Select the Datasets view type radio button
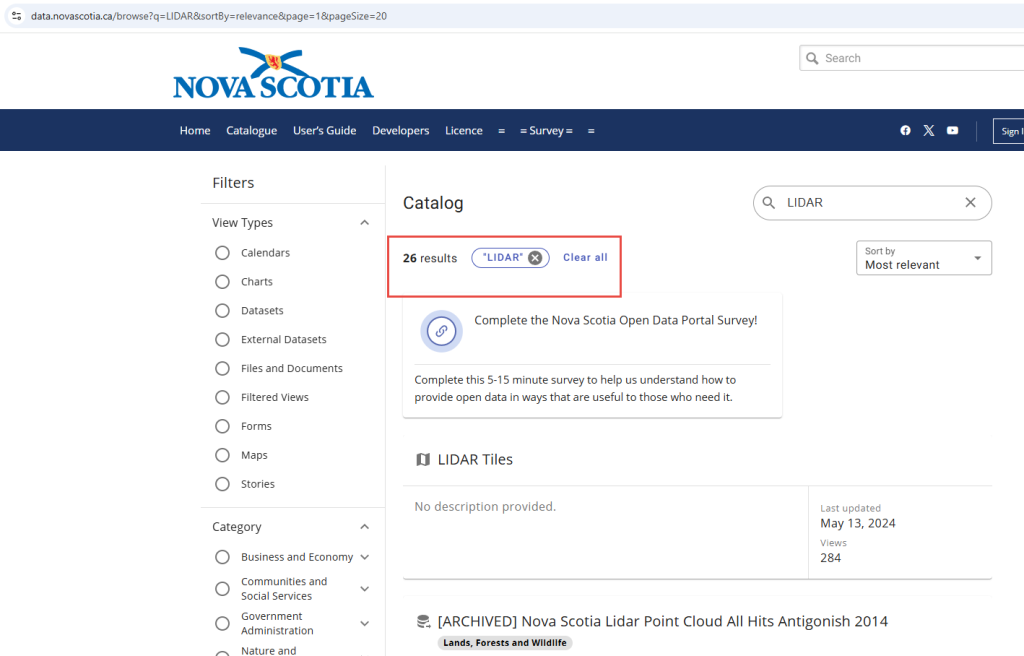The image size is (1024, 656). coord(222,310)
